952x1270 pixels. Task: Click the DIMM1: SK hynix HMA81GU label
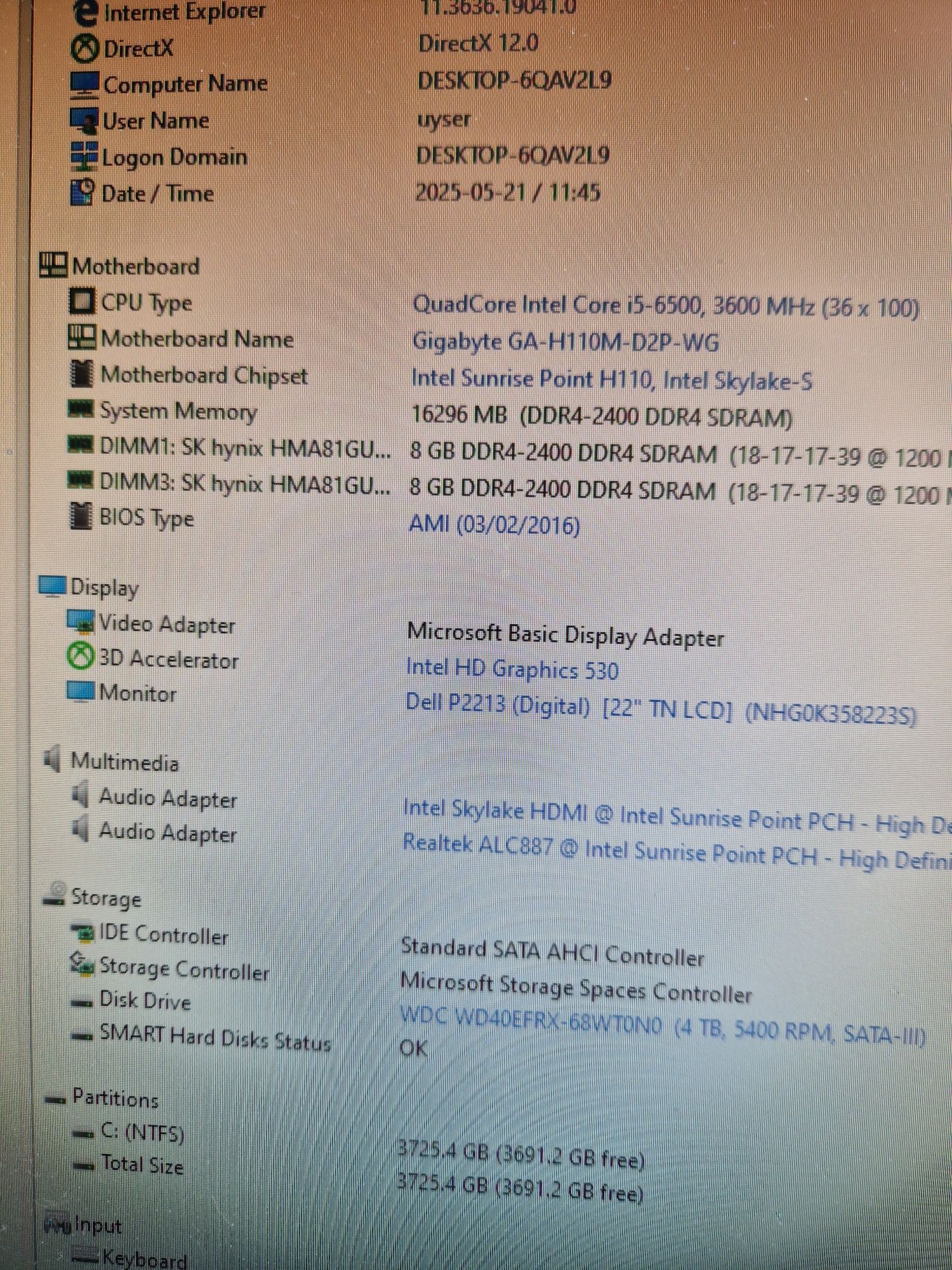246,448
